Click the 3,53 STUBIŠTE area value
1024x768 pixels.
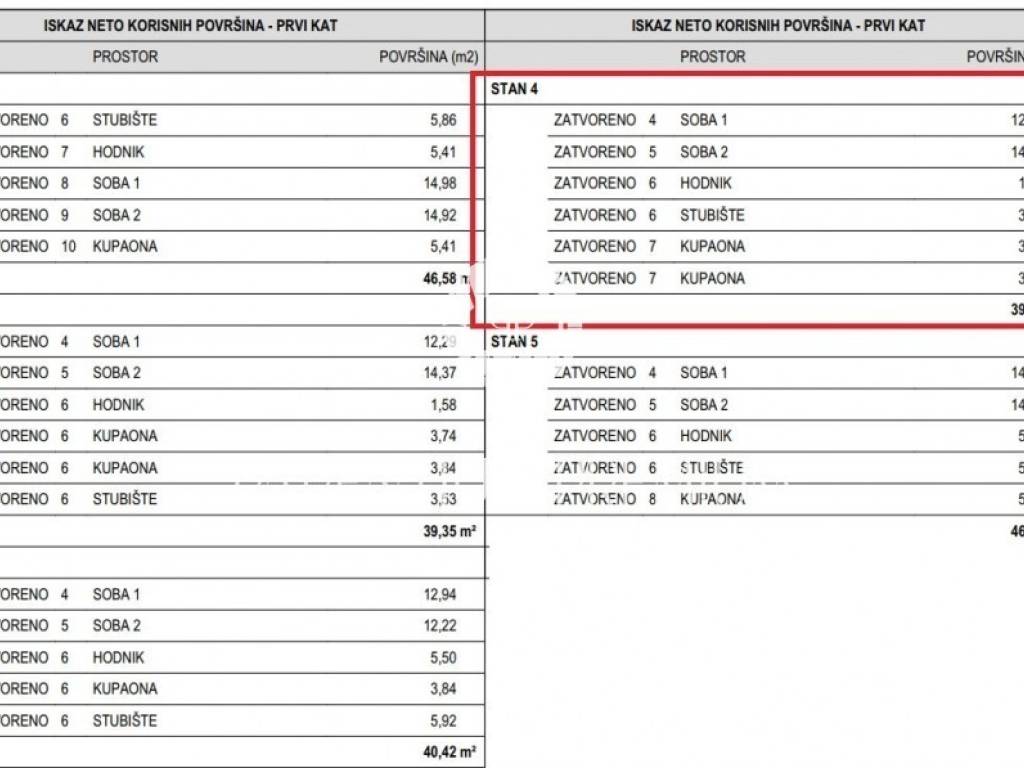click(x=442, y=499)
